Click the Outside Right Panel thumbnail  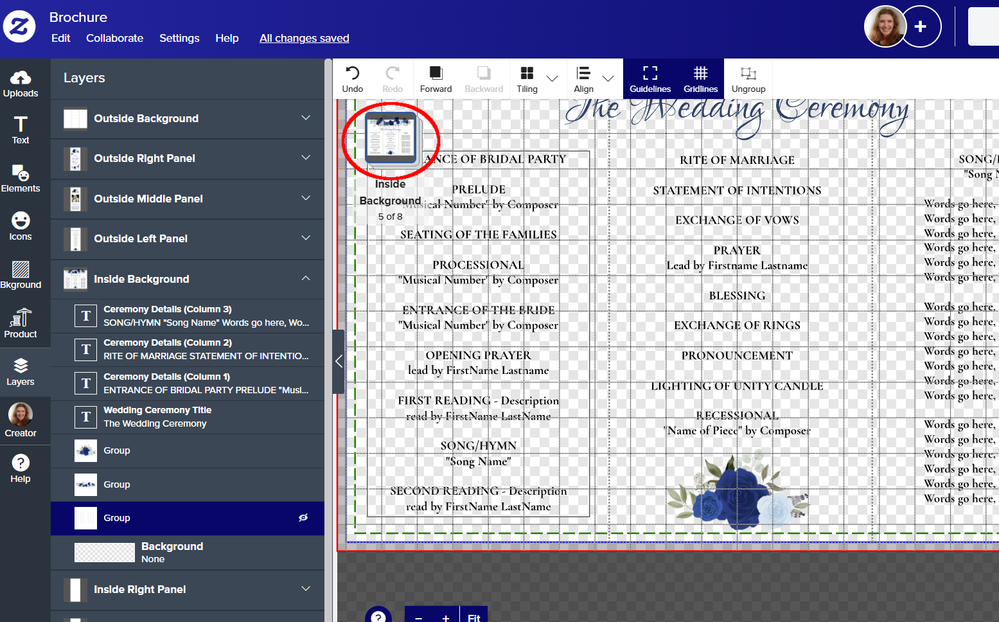pos(75,158)
